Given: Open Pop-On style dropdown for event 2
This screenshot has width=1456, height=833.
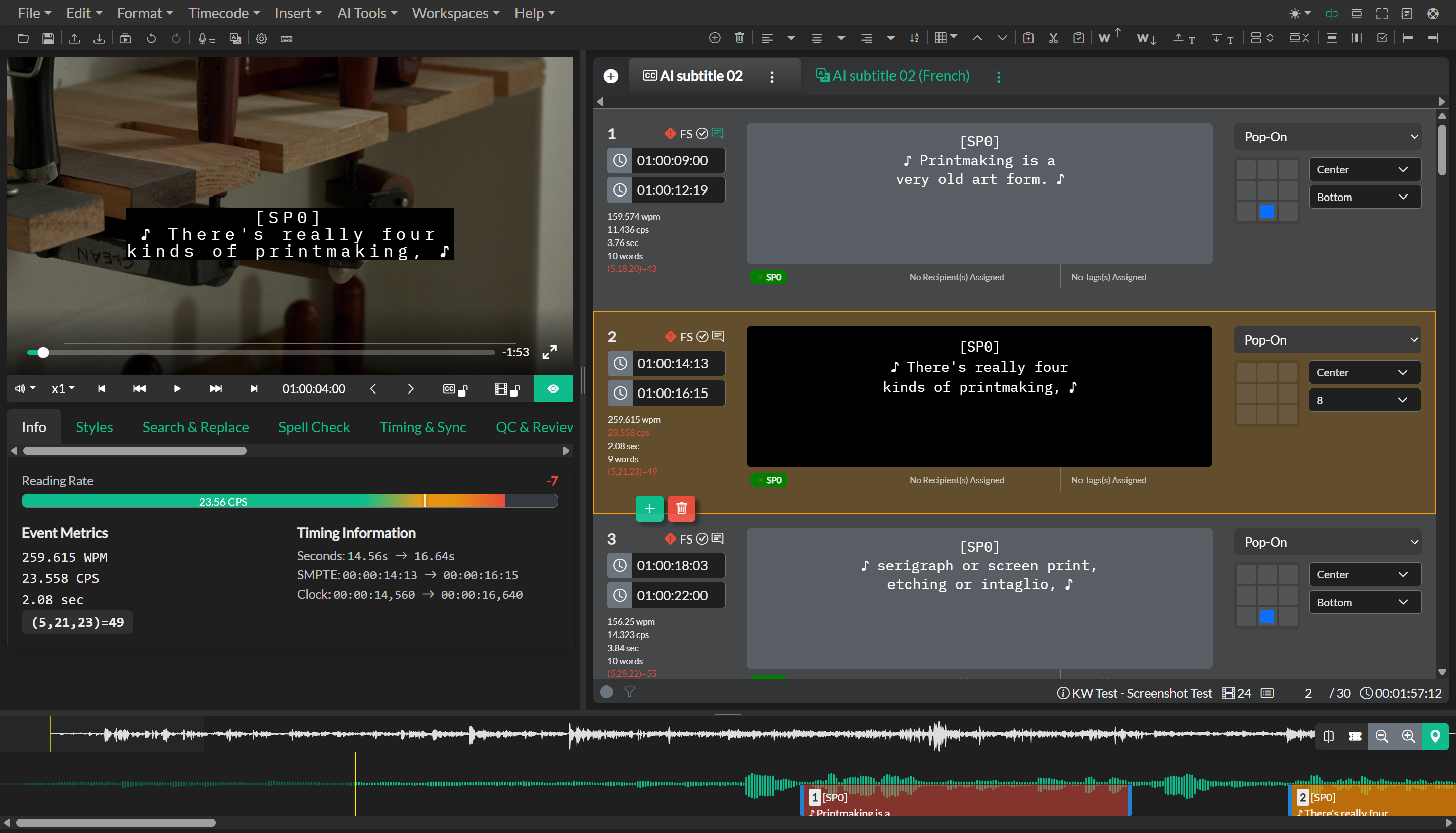Looking at the screenshot, I should (1327, 340).
